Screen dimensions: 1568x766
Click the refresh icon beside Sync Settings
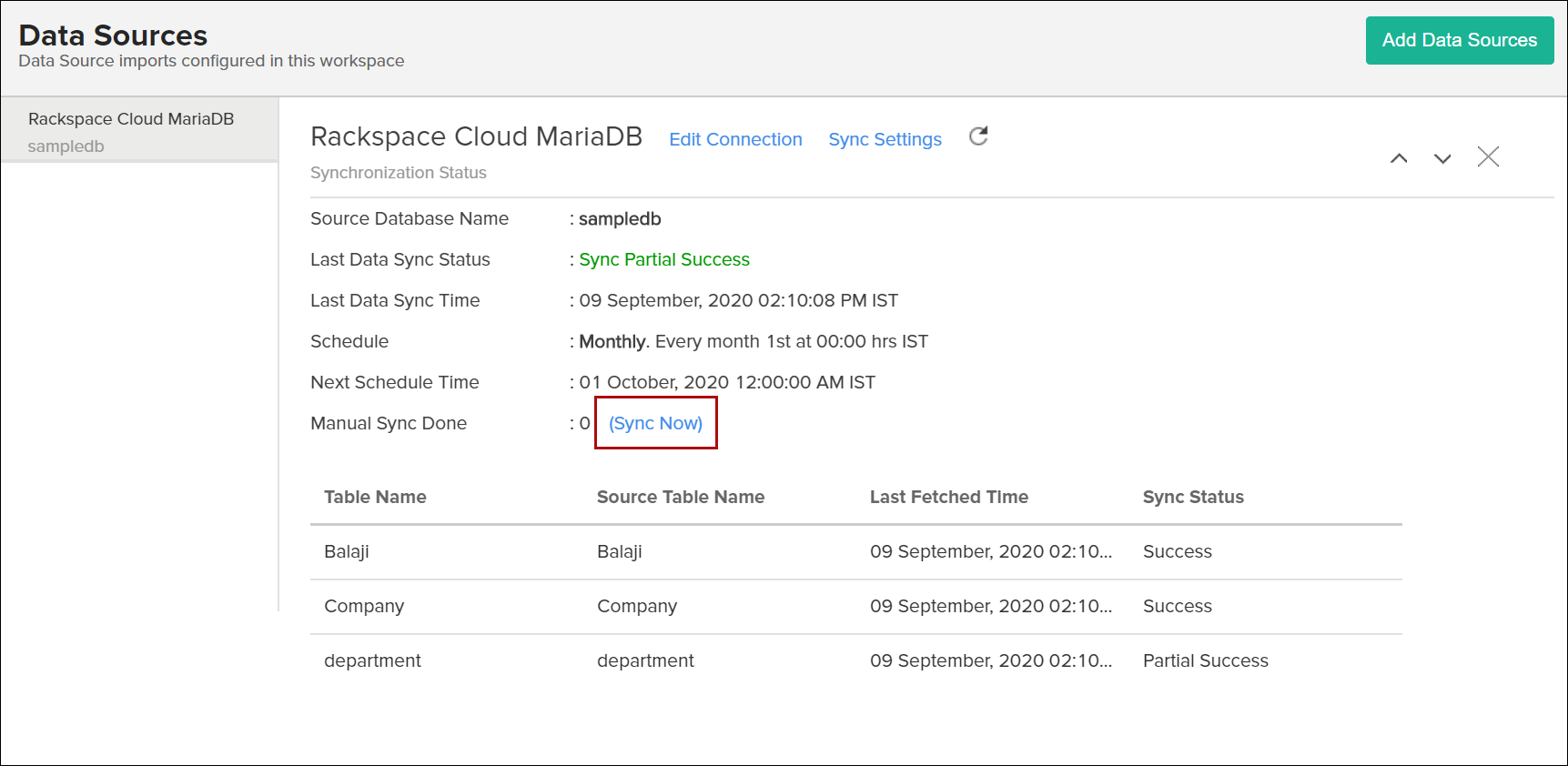(978, 136)
